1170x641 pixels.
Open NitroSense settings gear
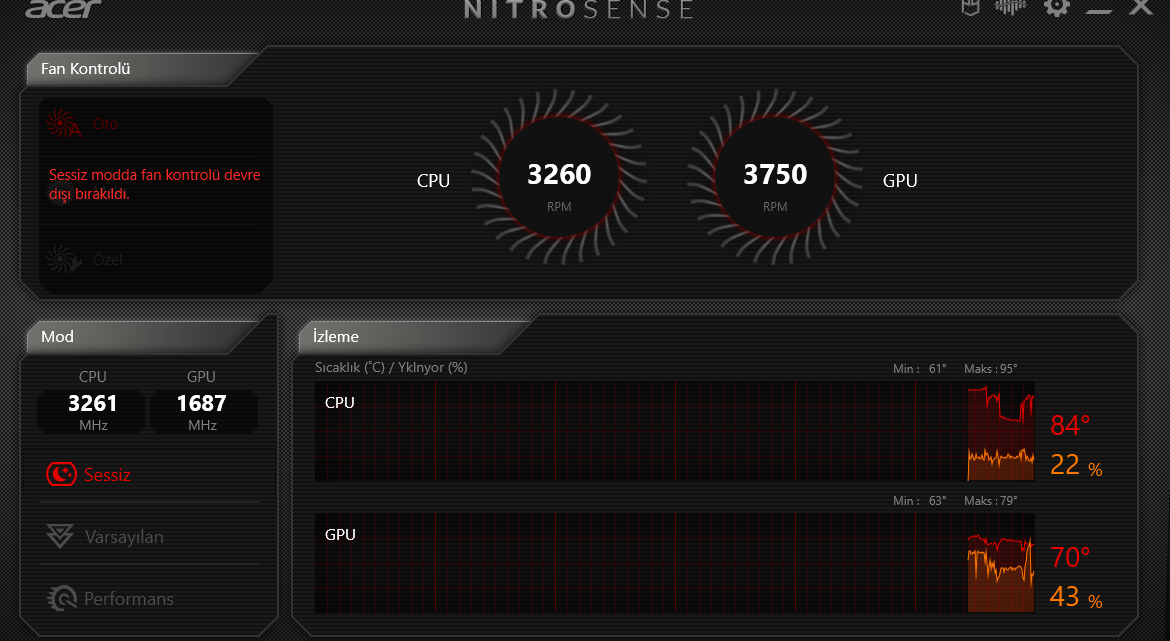point(1057,7)
